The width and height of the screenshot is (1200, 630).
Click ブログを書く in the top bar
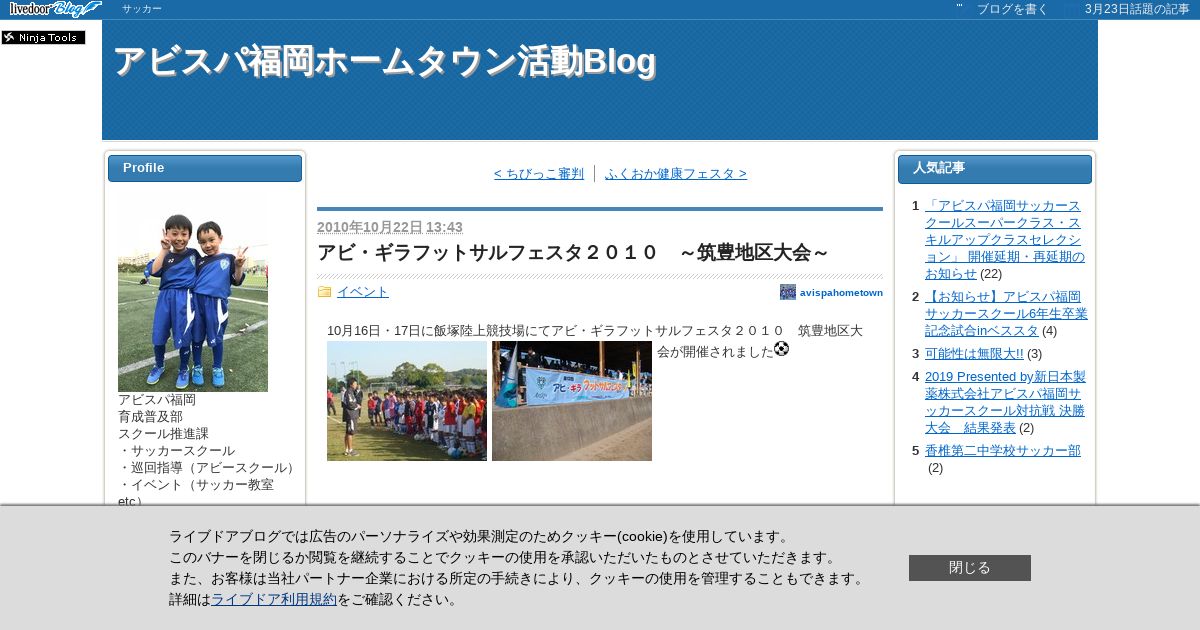tap(1012, 9)
